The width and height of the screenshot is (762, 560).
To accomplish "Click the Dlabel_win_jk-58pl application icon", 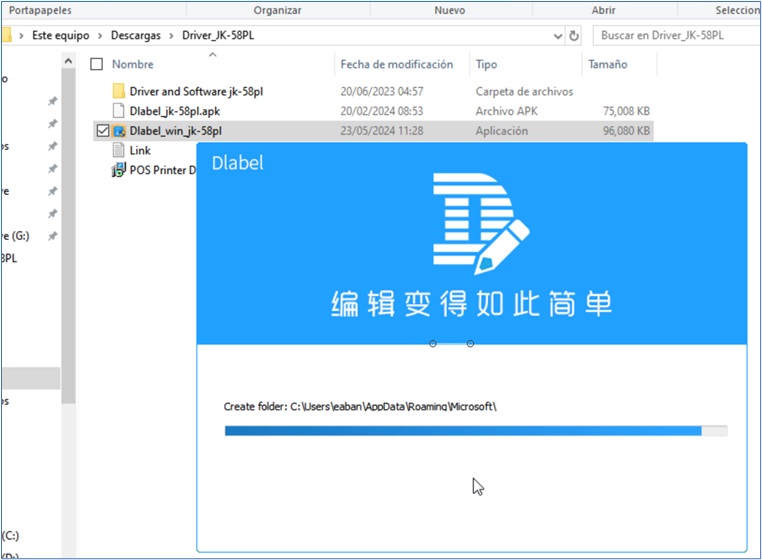I will 119,131.
